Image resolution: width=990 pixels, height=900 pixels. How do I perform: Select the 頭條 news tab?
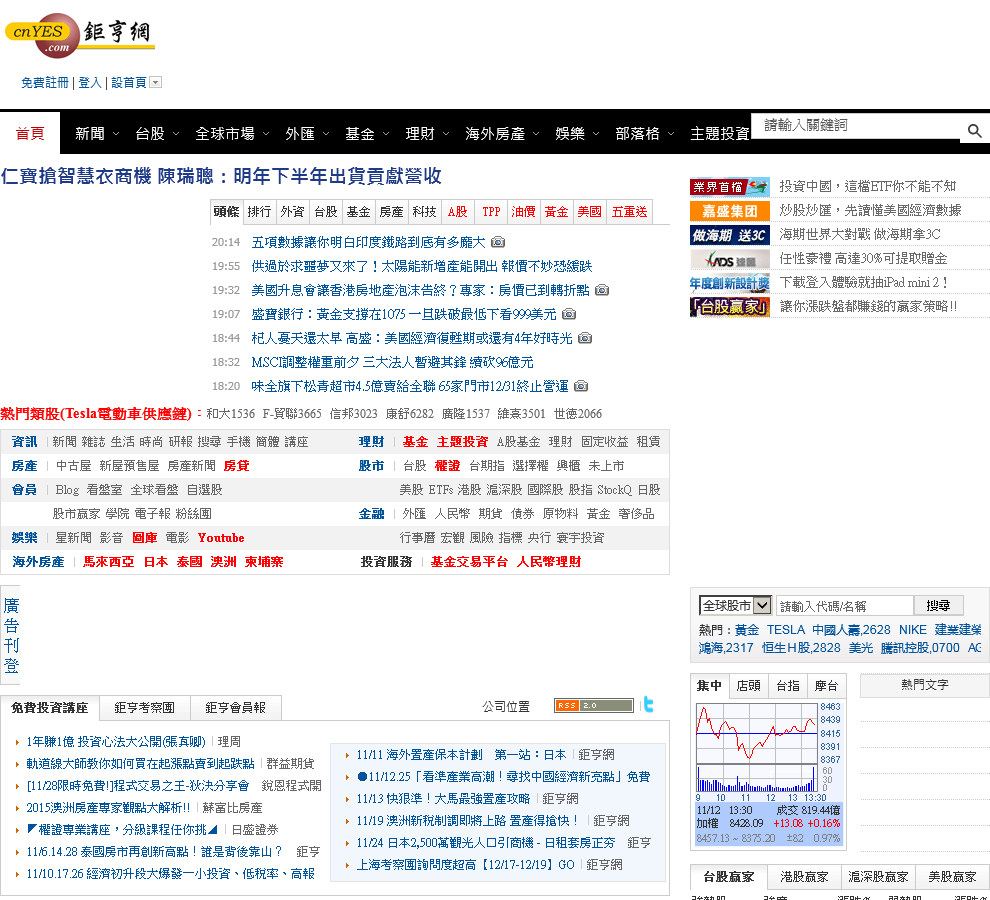pyautogui.click(x=226, y=212)
